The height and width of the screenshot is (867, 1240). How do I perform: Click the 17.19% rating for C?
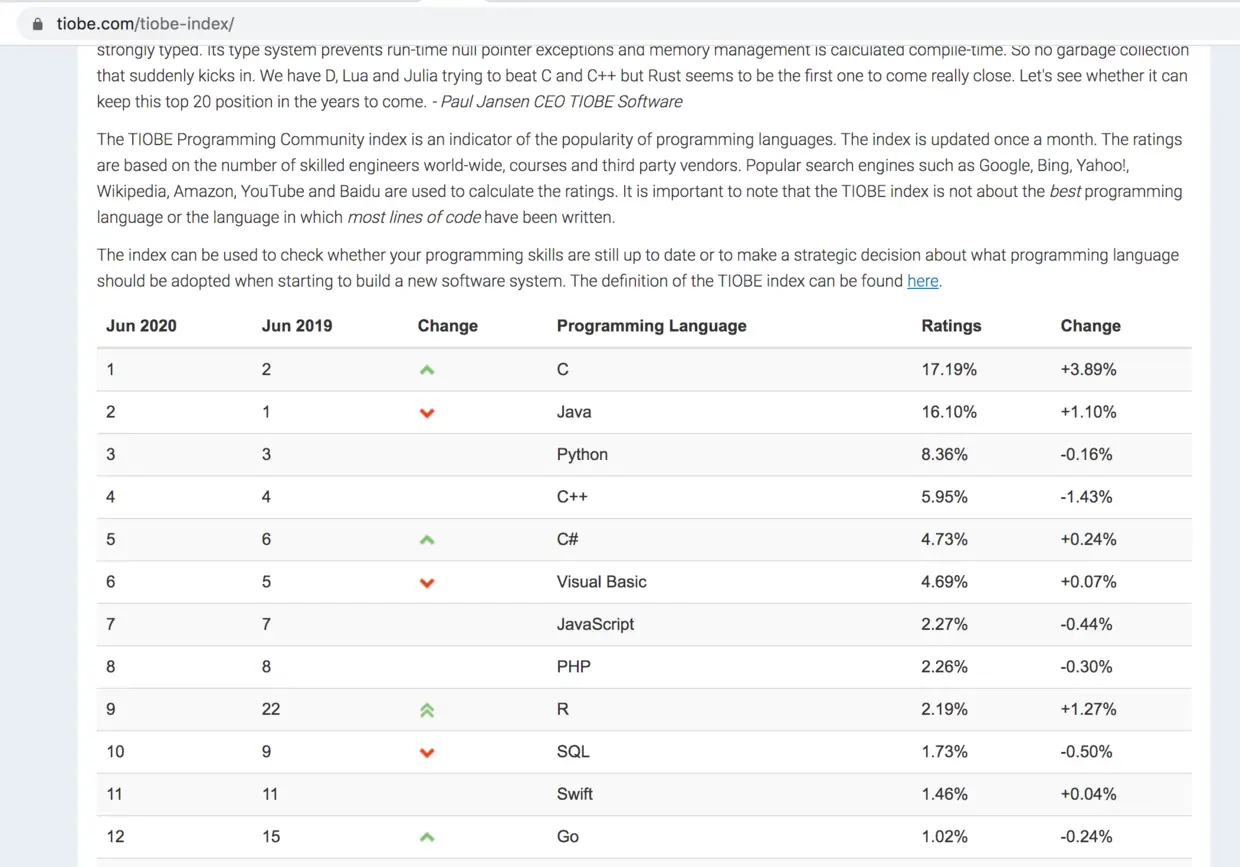(x=949, y=369)
